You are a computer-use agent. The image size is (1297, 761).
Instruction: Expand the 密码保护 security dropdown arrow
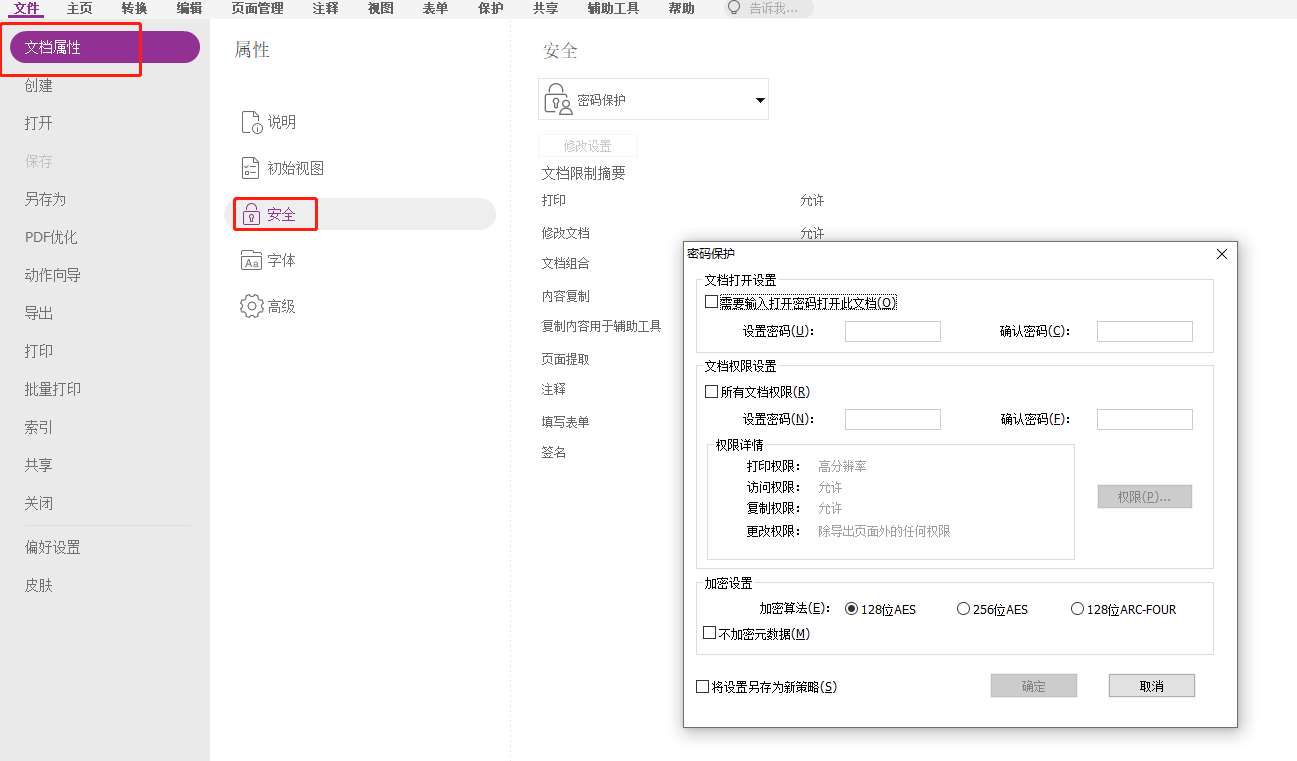[x=759, y=100]
